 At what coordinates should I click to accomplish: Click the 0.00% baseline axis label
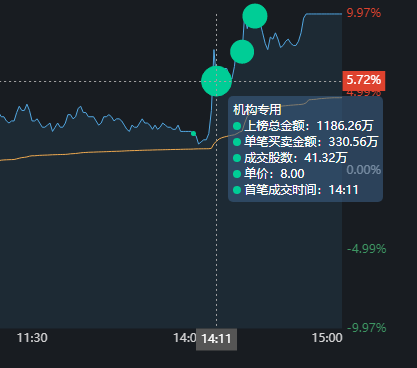click(364, 170)
